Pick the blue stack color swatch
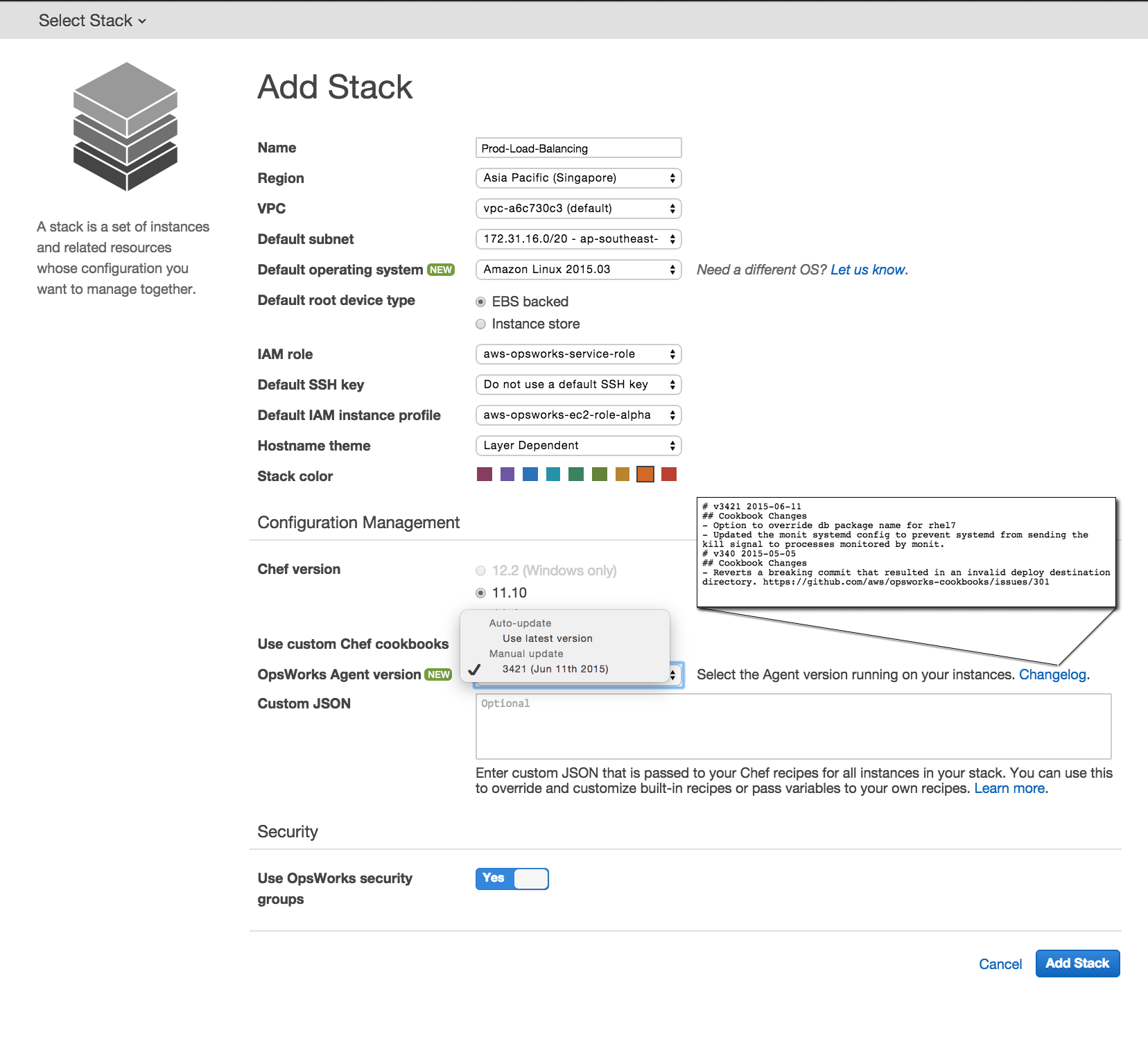The image size is (1148, 1037). point(530,474)
